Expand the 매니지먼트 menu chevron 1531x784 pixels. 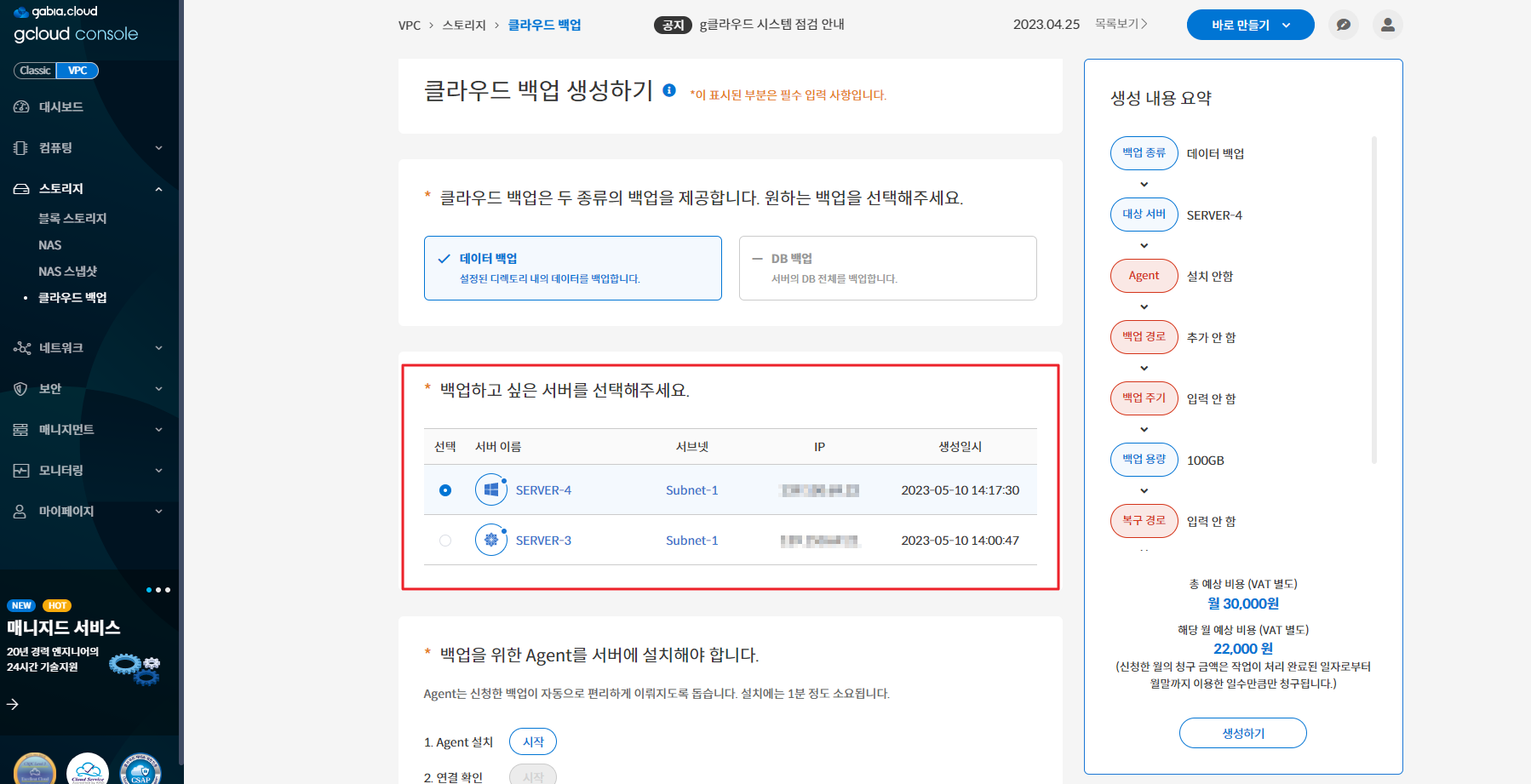point(158,430)
